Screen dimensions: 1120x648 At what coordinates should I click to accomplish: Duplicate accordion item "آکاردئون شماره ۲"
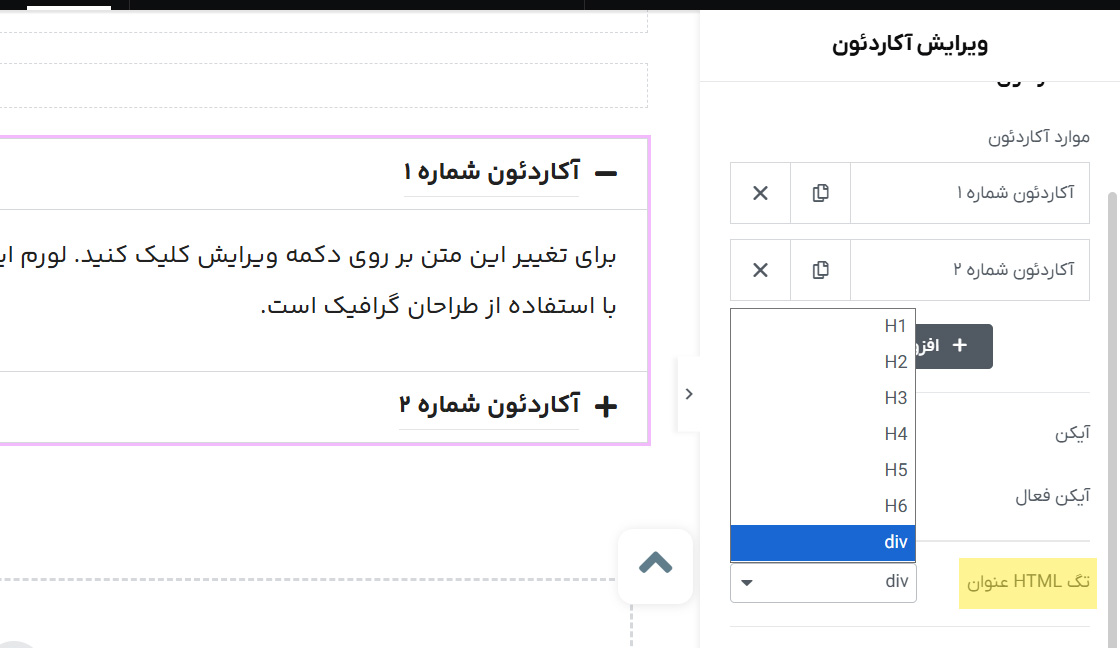820,270
